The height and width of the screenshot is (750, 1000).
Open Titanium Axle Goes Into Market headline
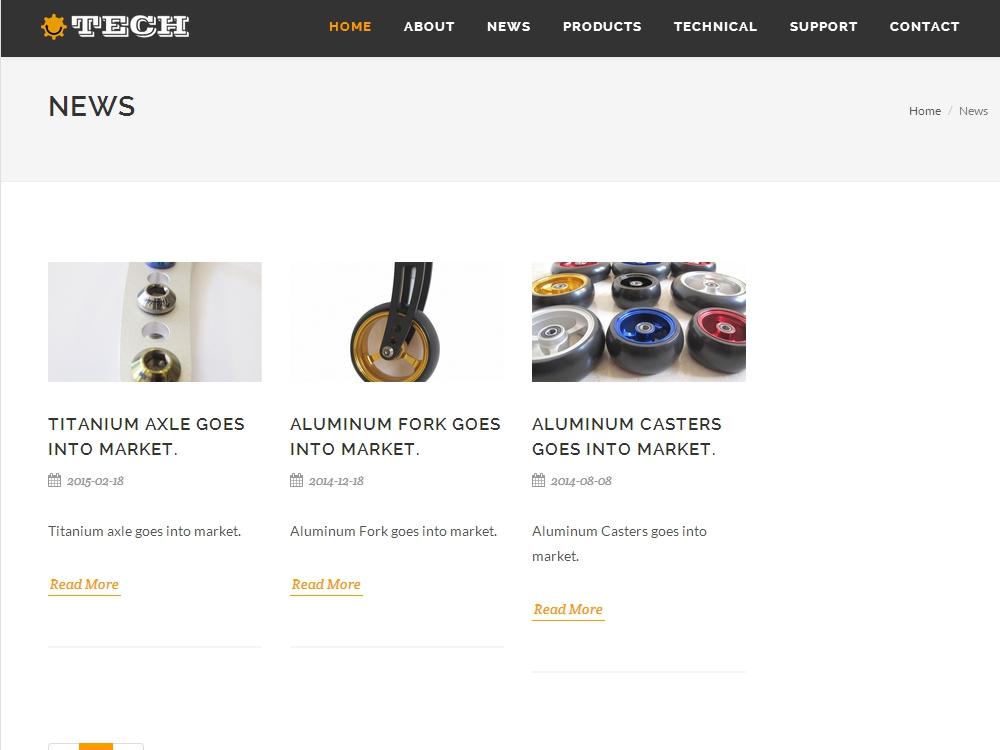146,437
